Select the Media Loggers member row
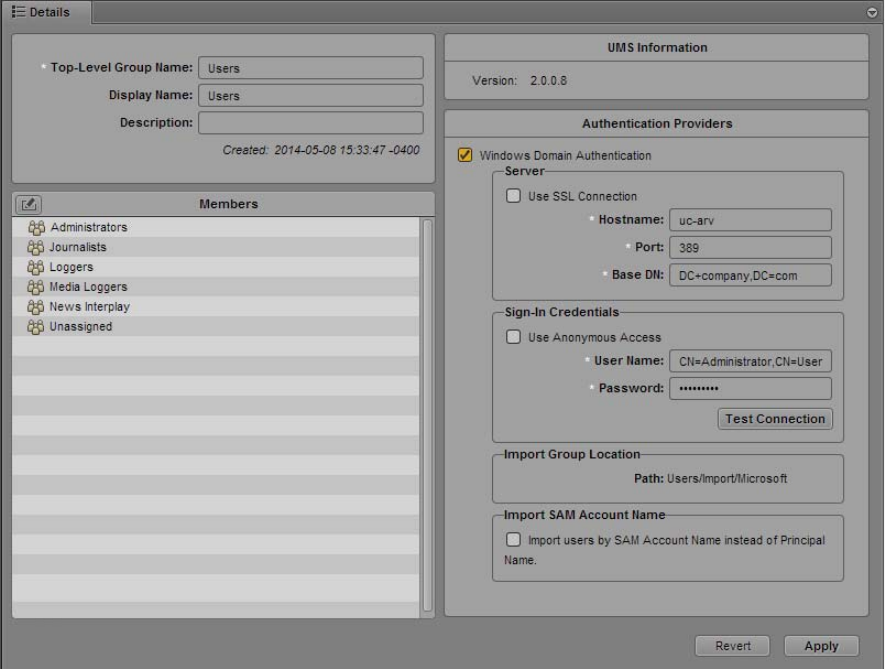This screenshot has height=669, width=885. (x=216, y=287)
